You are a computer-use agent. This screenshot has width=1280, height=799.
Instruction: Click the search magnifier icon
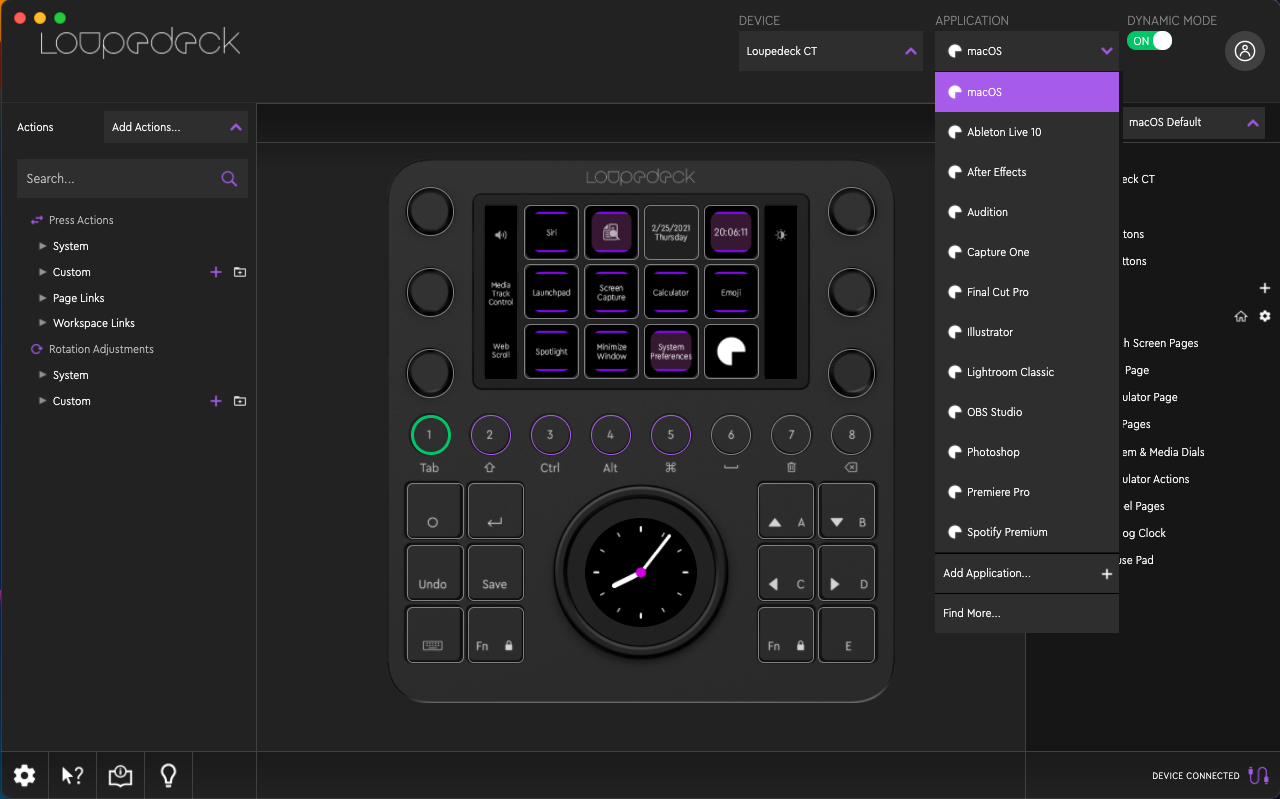pos(229,179)
